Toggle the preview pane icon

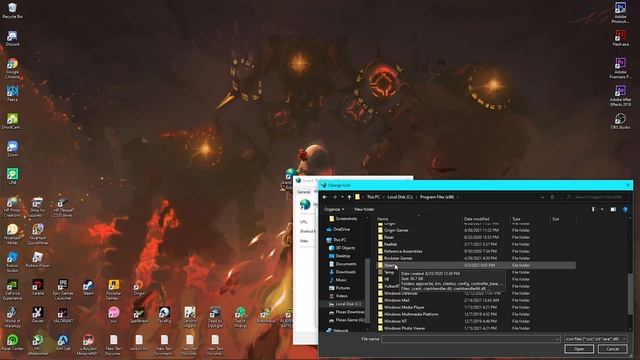[613, 209]
